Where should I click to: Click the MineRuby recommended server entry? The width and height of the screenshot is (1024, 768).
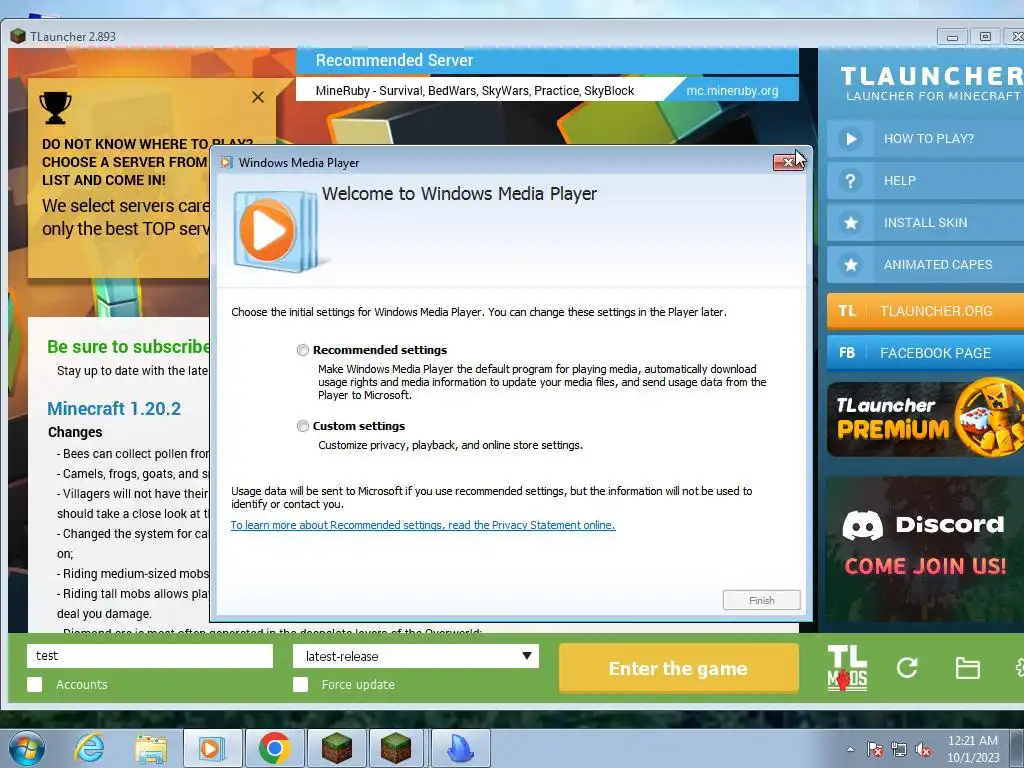475,91
